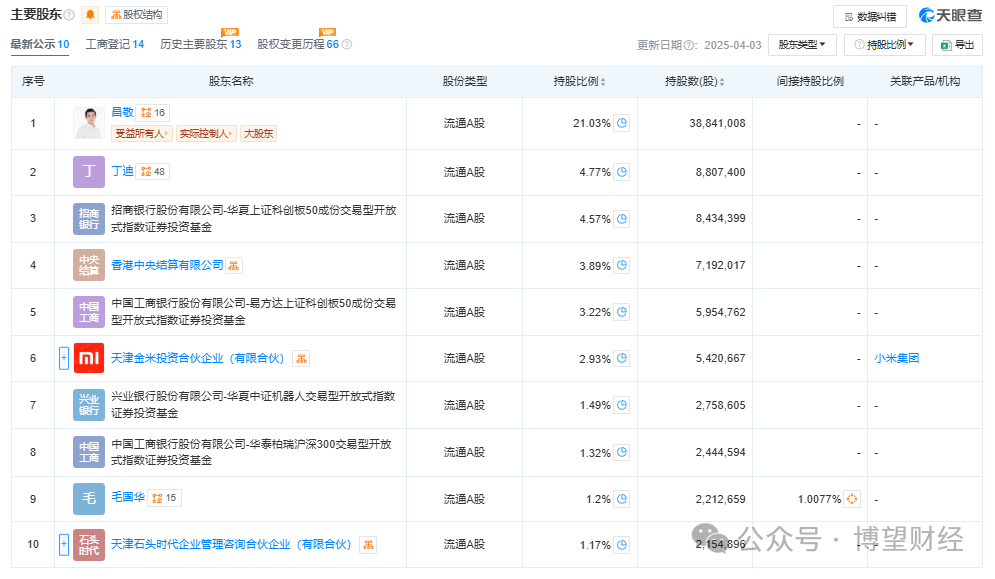The width and height of the screenshot is (995, 579).
Task: Click the indirect holding icon beside 1.0077%
Action: [852, 498]
